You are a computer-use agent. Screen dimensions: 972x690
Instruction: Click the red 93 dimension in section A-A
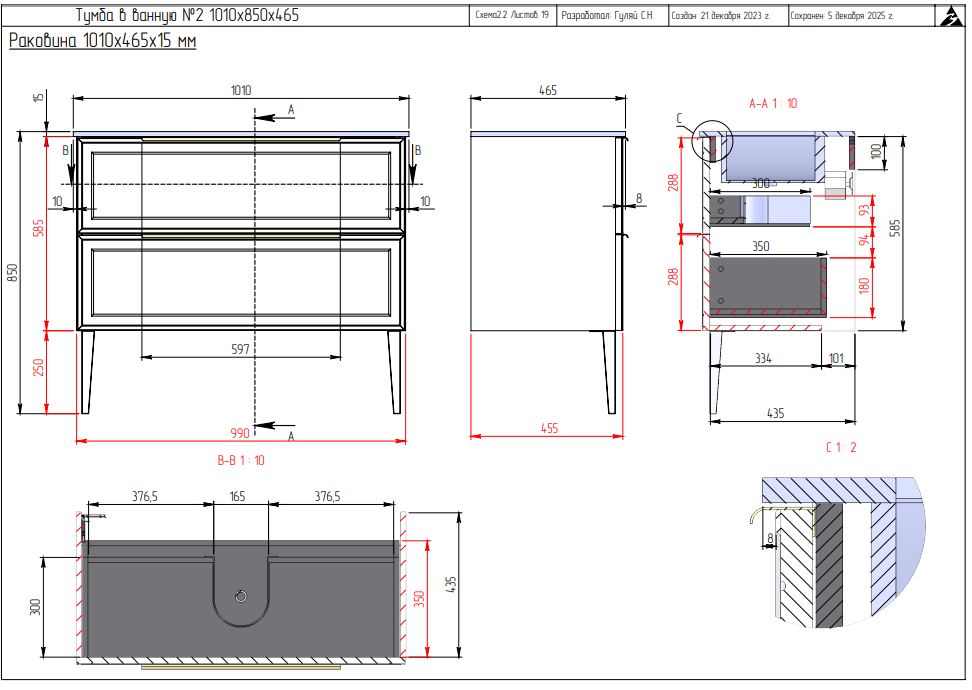[x=864, y=210]
